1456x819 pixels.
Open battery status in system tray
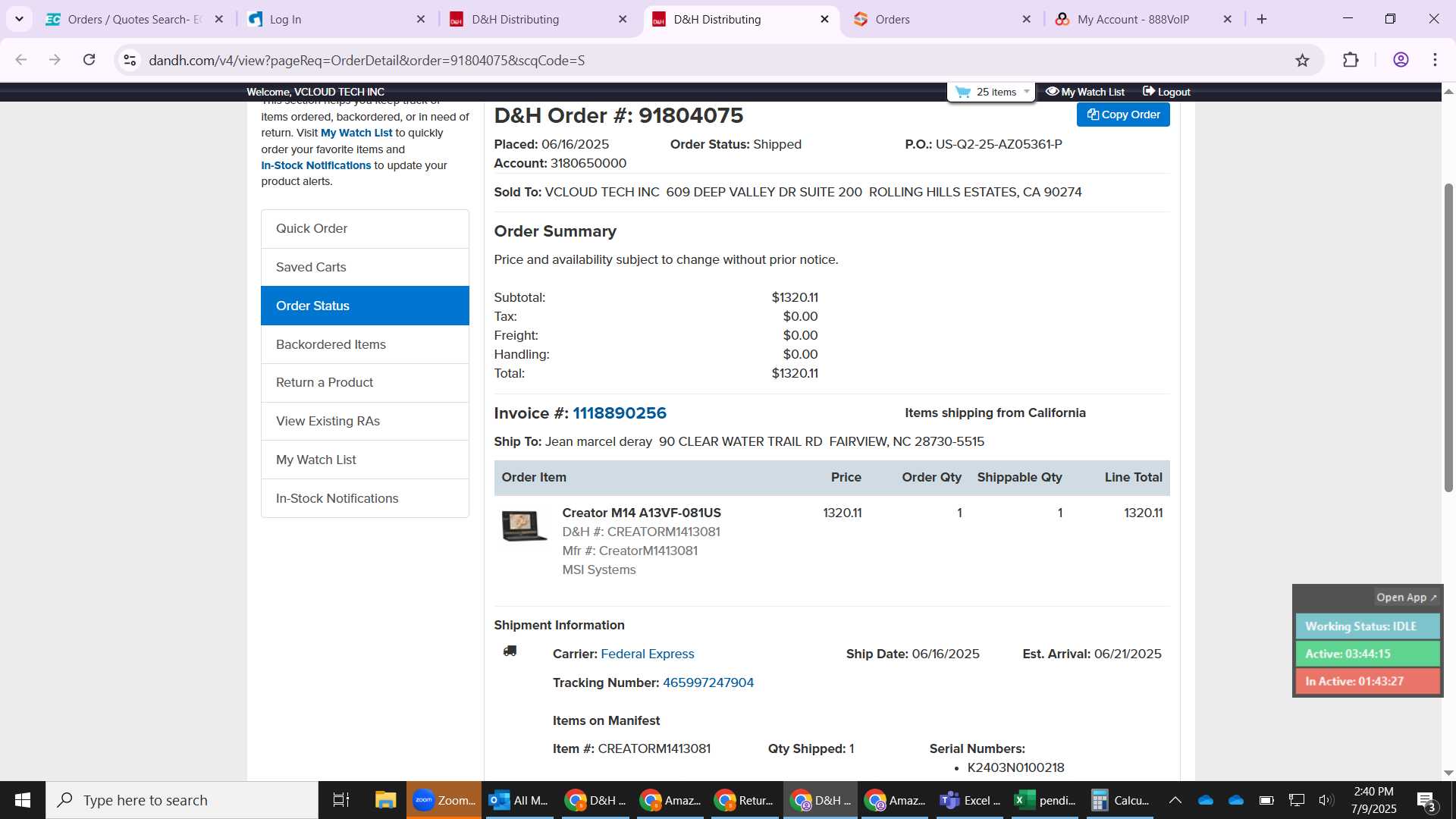[x=1266, y=800]
